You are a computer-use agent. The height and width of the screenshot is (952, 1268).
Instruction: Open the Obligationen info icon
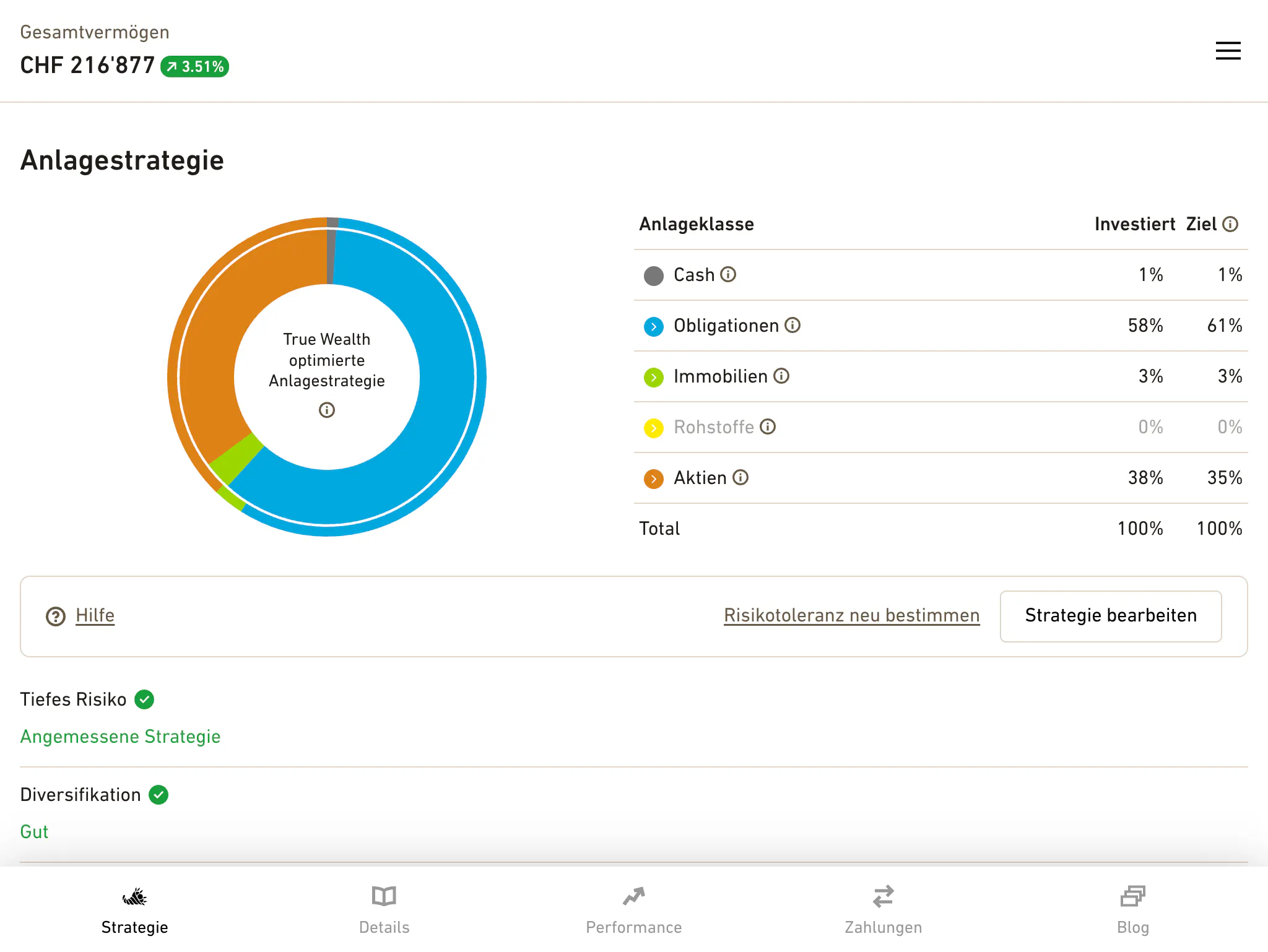pos(792,325)
